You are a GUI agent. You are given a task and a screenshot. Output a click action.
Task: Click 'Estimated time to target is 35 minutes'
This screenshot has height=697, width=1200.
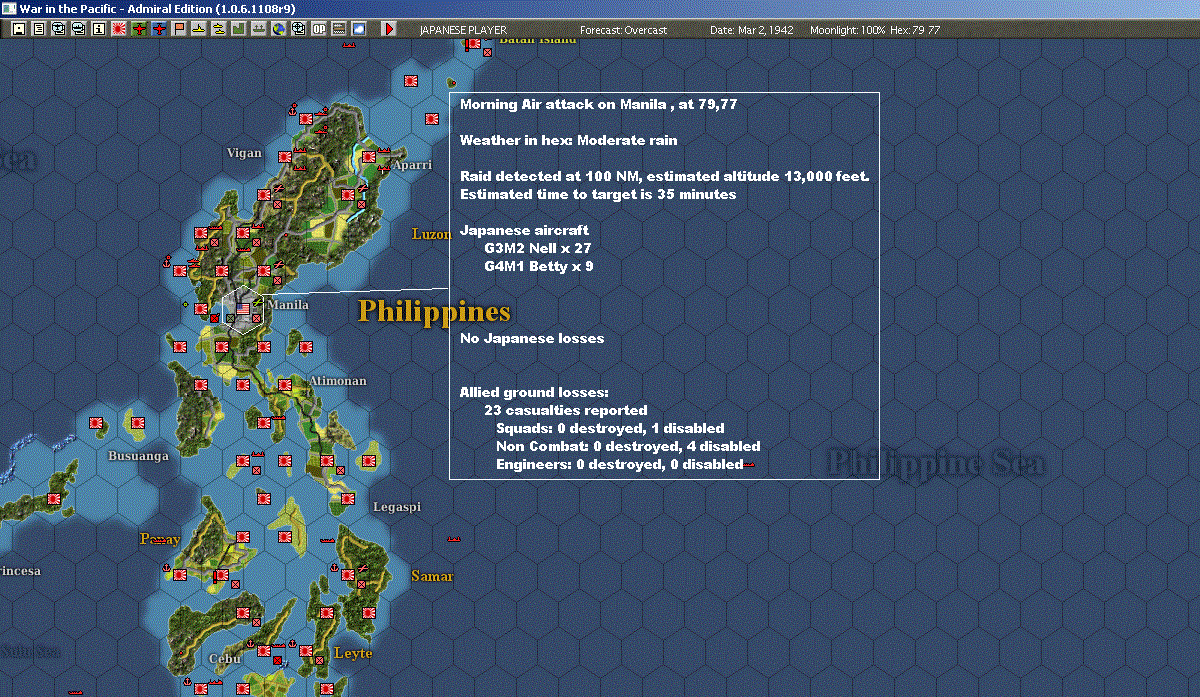(598, 194)
